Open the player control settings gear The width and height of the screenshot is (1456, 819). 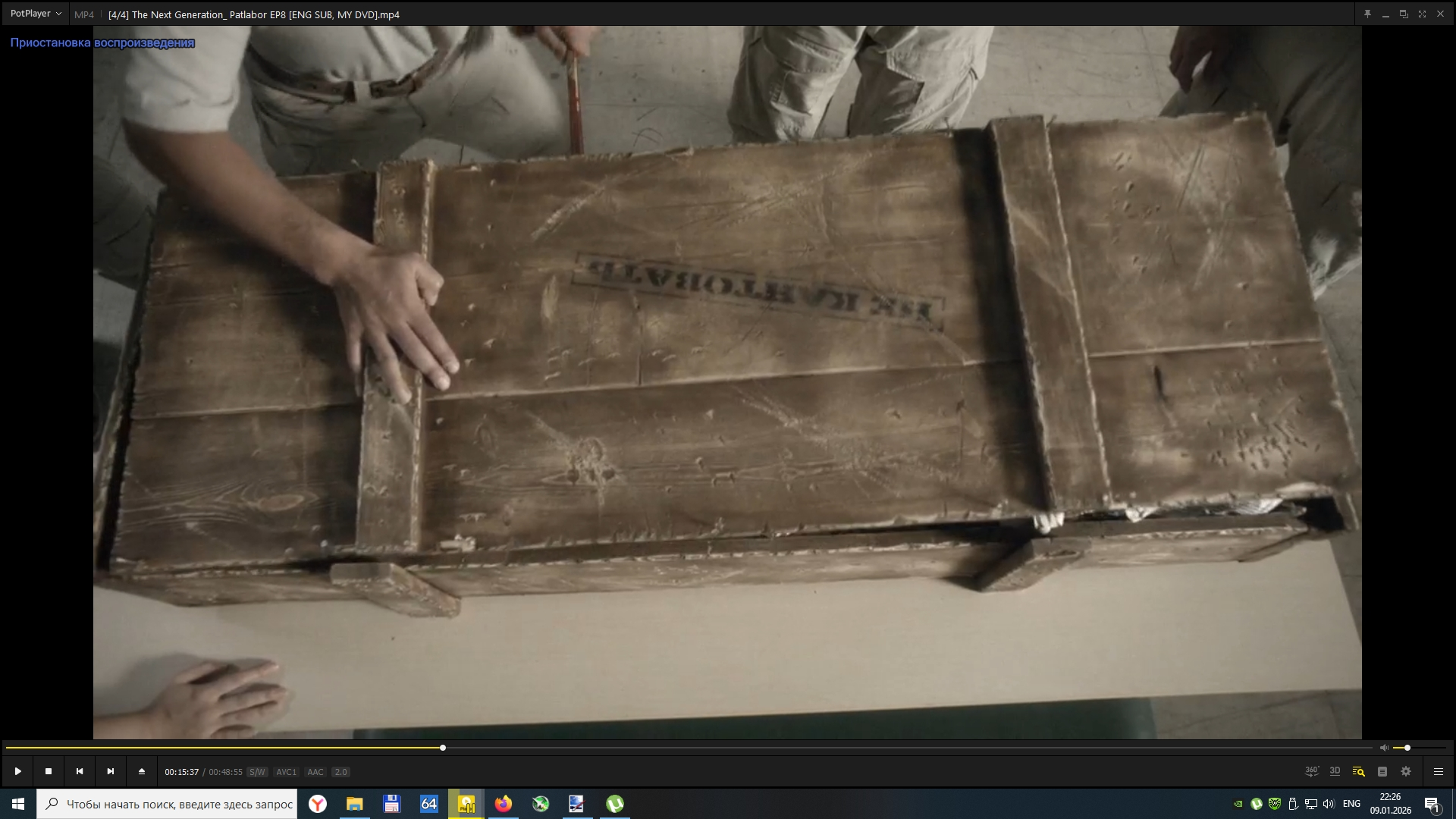pyautogui.click(x=1406, y=771)
